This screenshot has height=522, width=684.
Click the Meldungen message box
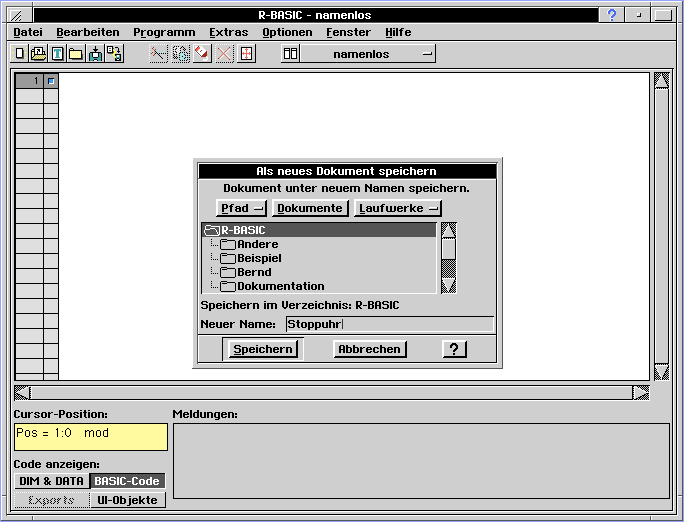click(x=421, y=461)
